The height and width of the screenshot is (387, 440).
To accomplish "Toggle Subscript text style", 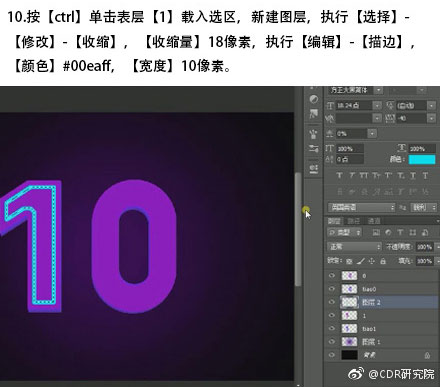I will click(x=401, y=176).
